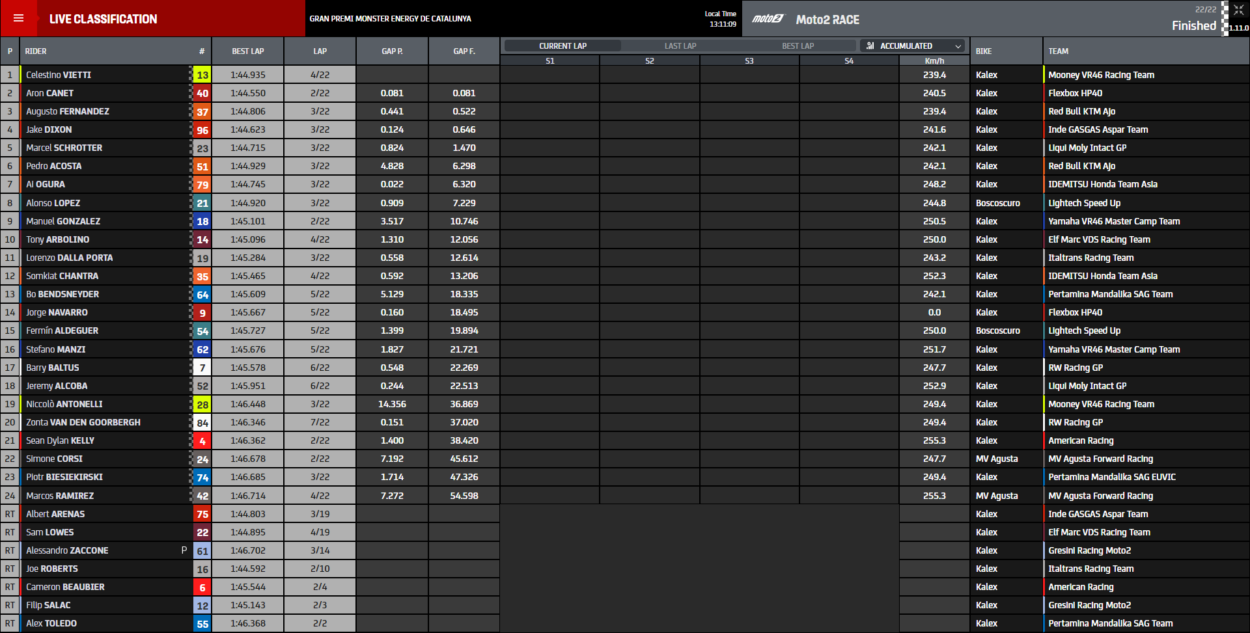Viewport: 1250px width, 633px height.
Task: Open the hamburger menu
Action: click(18, 18)
